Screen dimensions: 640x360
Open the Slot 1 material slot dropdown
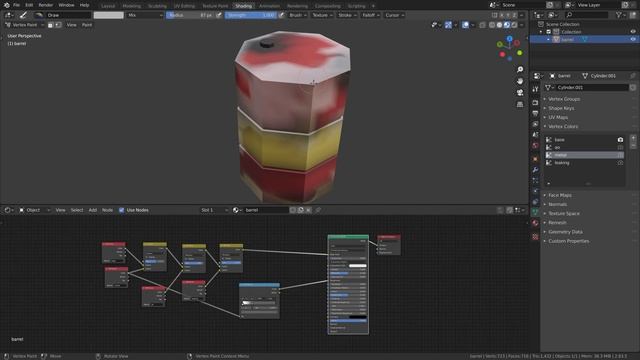pyautogui.click(x=214, y=210)
